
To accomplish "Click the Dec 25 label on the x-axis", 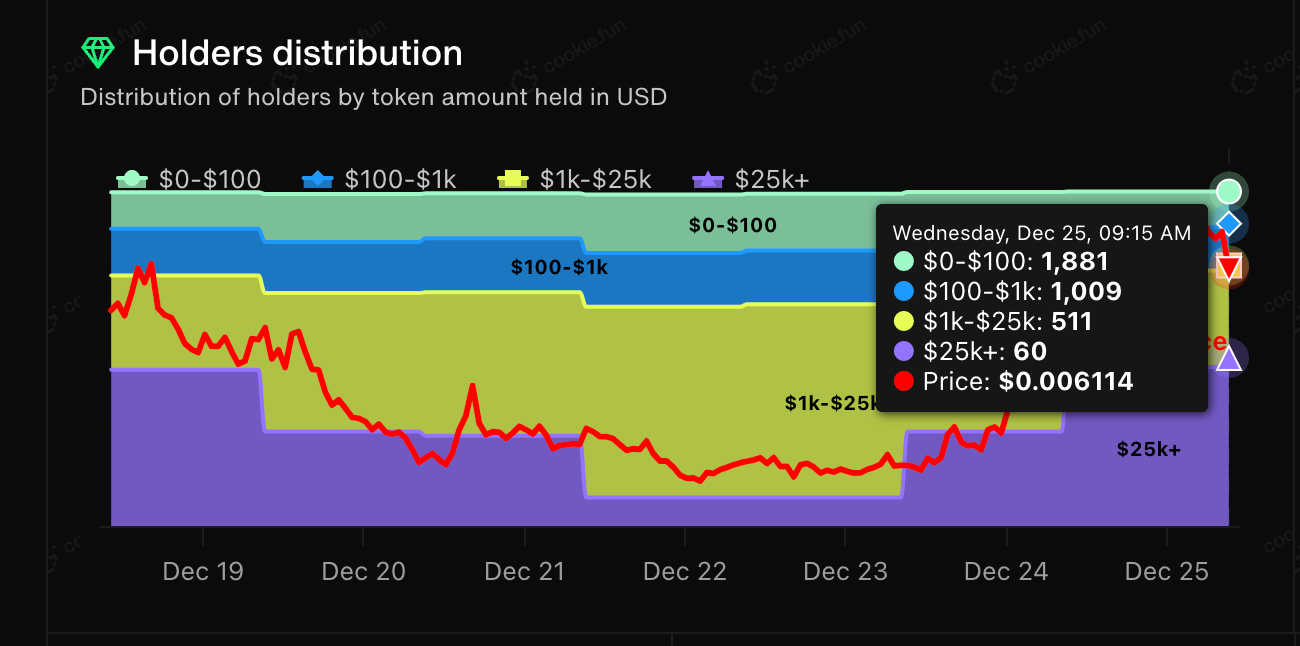I will click(1167, 572).
